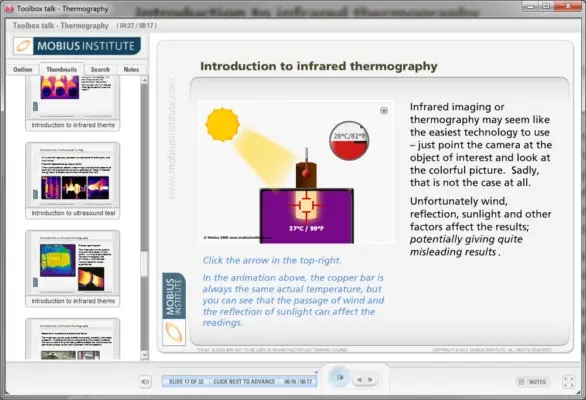Click the scroll up arrow in thumbnails panel
Image resolution: width=586 pixels, height=400 pixels.
(x=144, y=80)
